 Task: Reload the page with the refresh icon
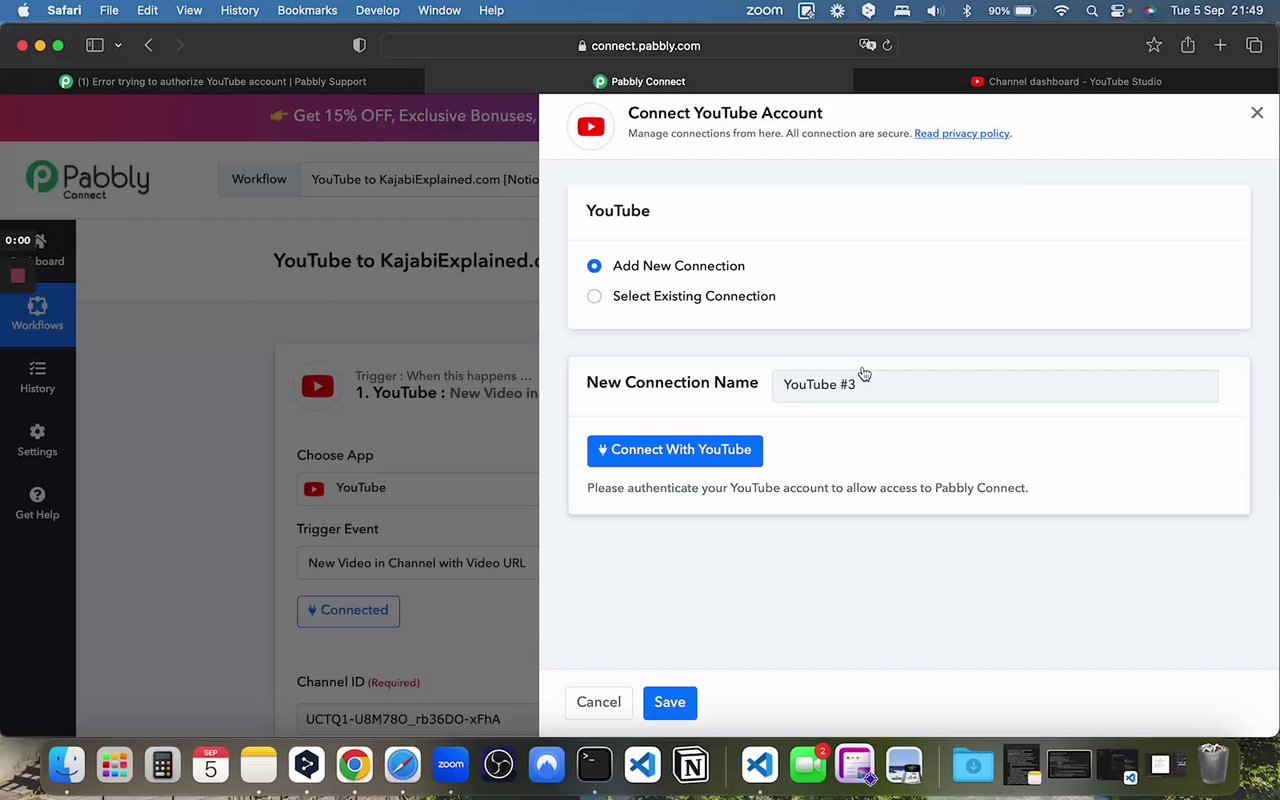tap(887, 45)
